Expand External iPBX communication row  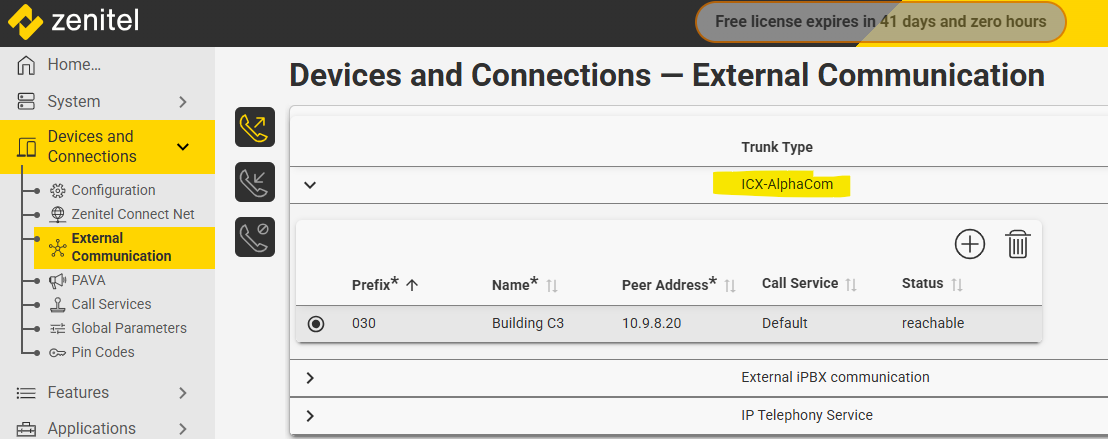pos(310,378)
